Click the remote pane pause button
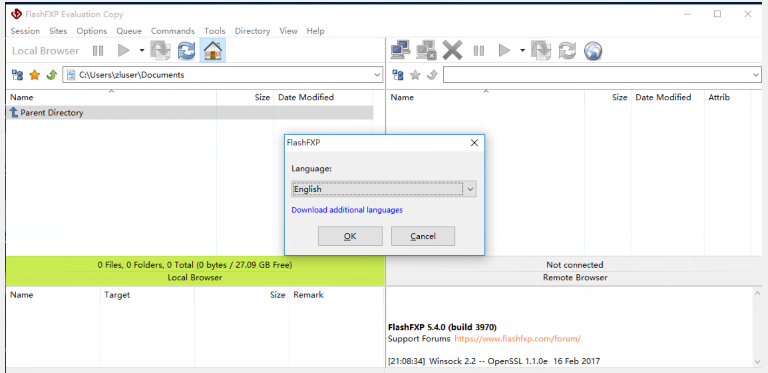This screenshot has width=768, height=373. point(479,50)
